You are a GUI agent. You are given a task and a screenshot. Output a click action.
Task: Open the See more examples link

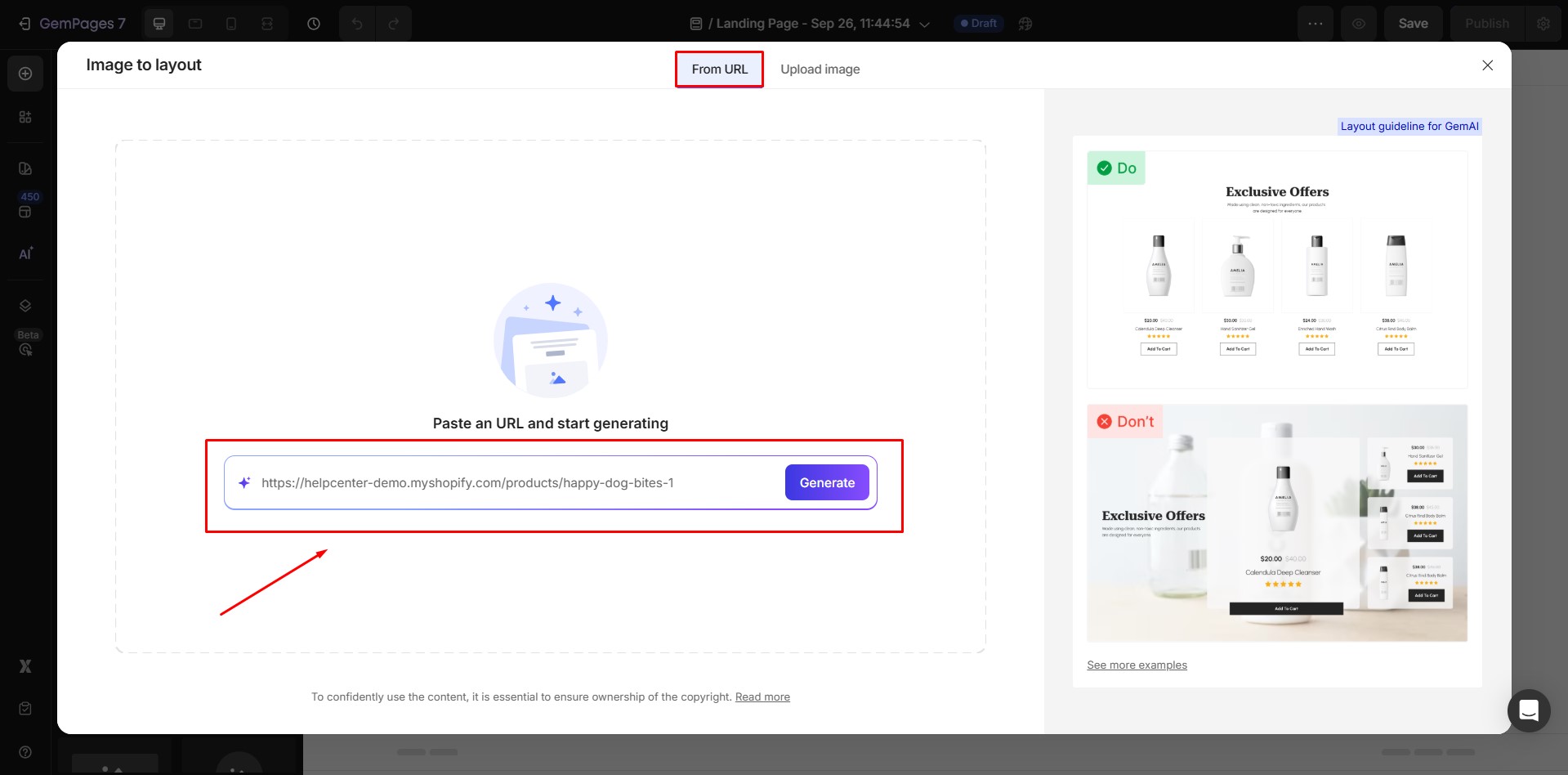(1137, 665)
